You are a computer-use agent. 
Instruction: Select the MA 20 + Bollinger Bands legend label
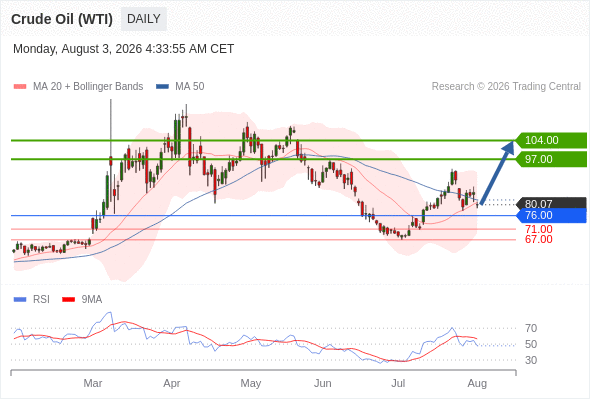tap(88, 87)
